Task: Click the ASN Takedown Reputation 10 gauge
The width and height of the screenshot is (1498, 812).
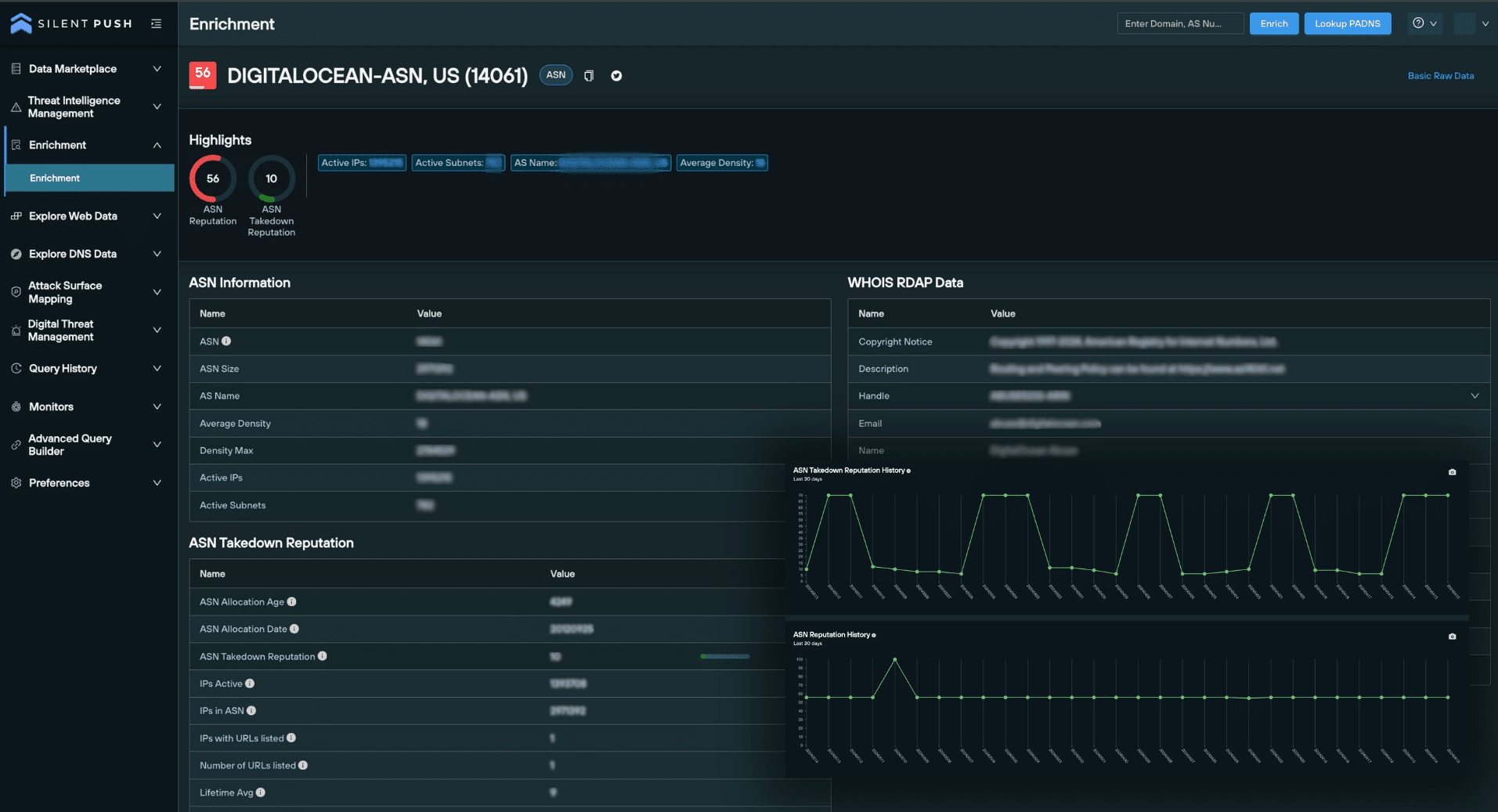Action: point(272,179)
